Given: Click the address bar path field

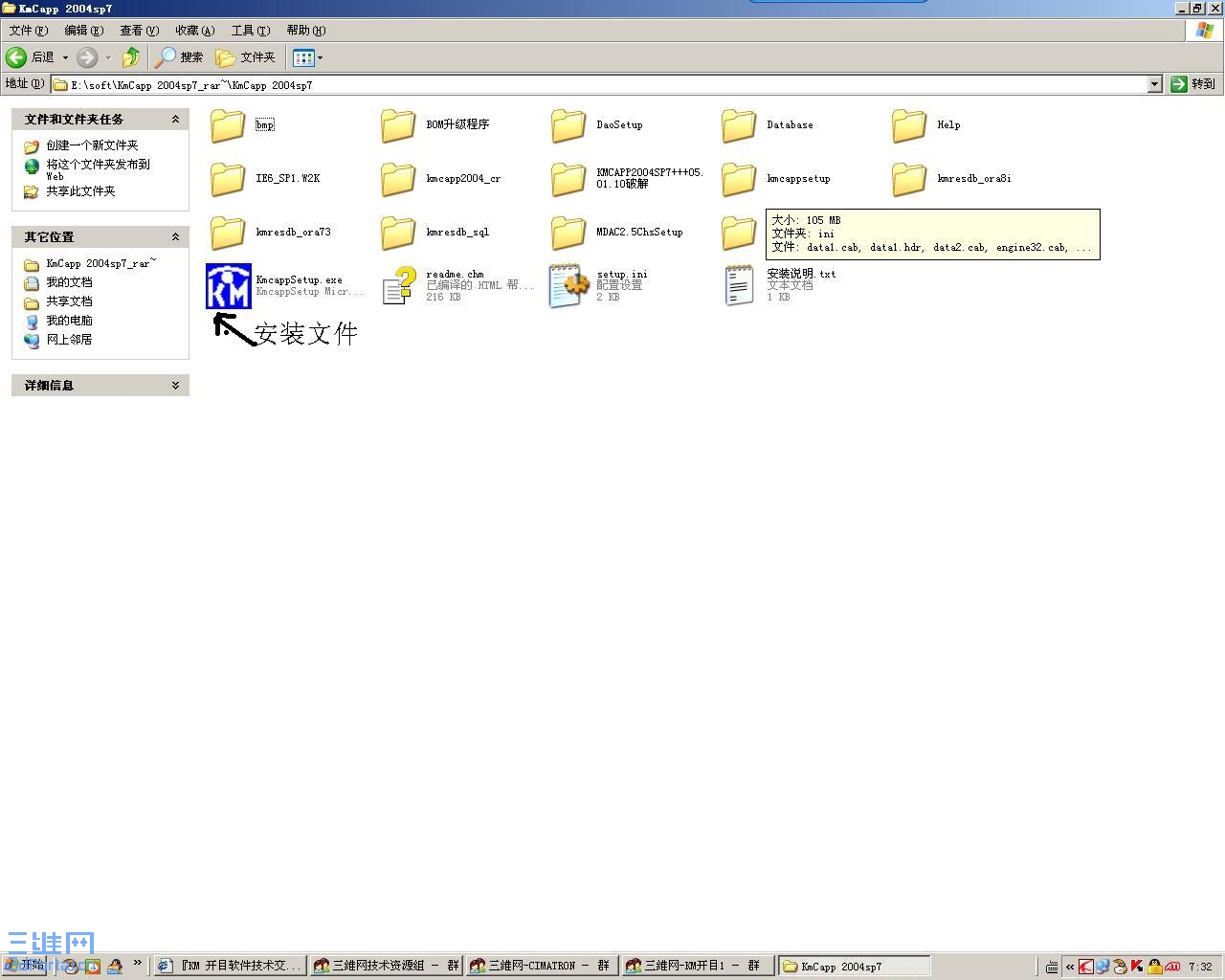Looking at the screenshot, I should 600,84.
